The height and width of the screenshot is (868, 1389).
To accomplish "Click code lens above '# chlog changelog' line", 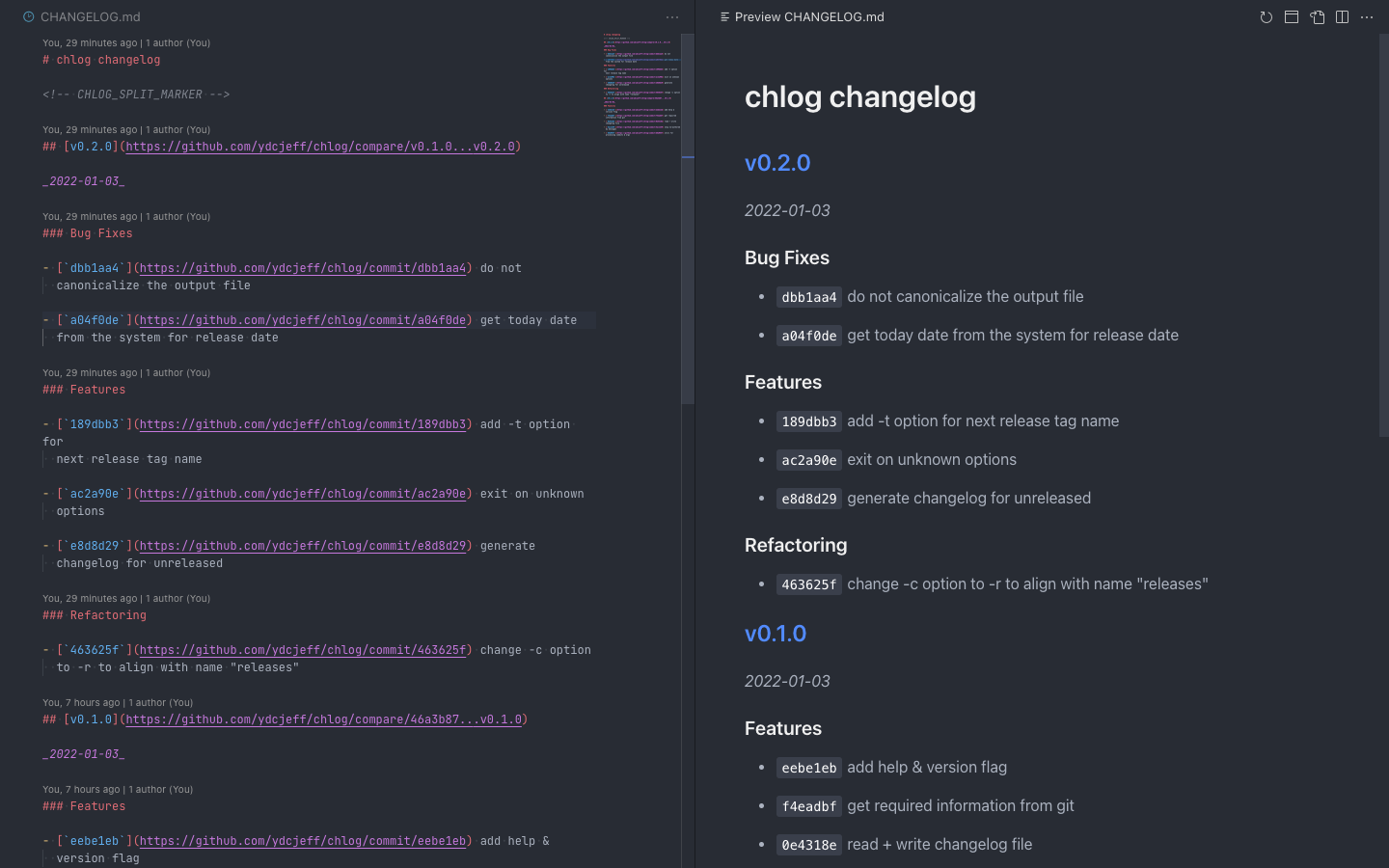I will click(x=126, y=43).
